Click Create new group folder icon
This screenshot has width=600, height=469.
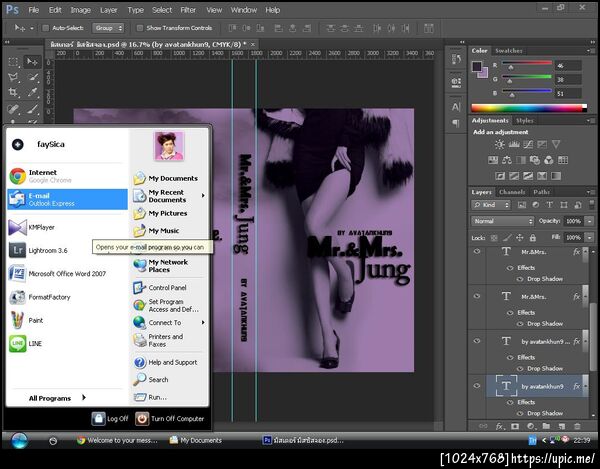[546, 426]
